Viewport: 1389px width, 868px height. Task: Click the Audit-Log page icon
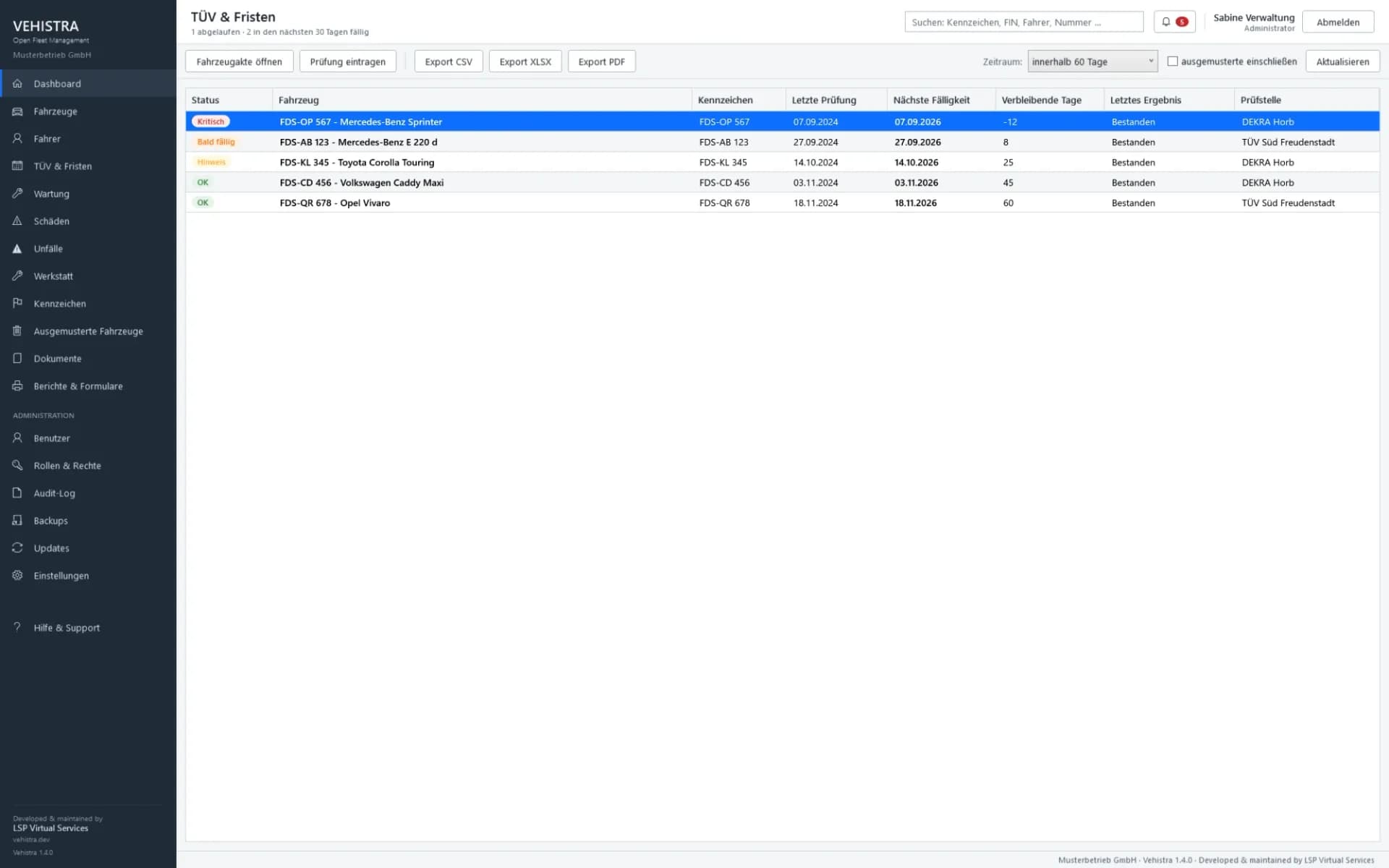pos(17,493)
